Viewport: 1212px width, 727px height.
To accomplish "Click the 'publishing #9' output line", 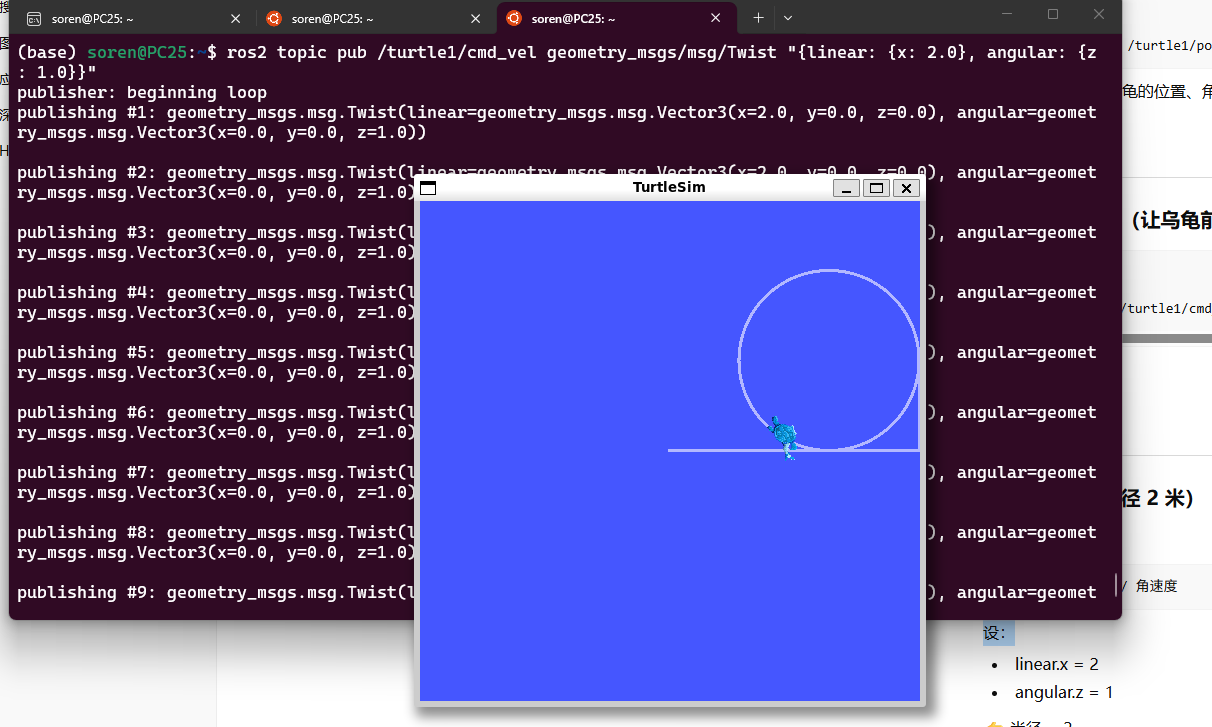I will click(557, 592).
